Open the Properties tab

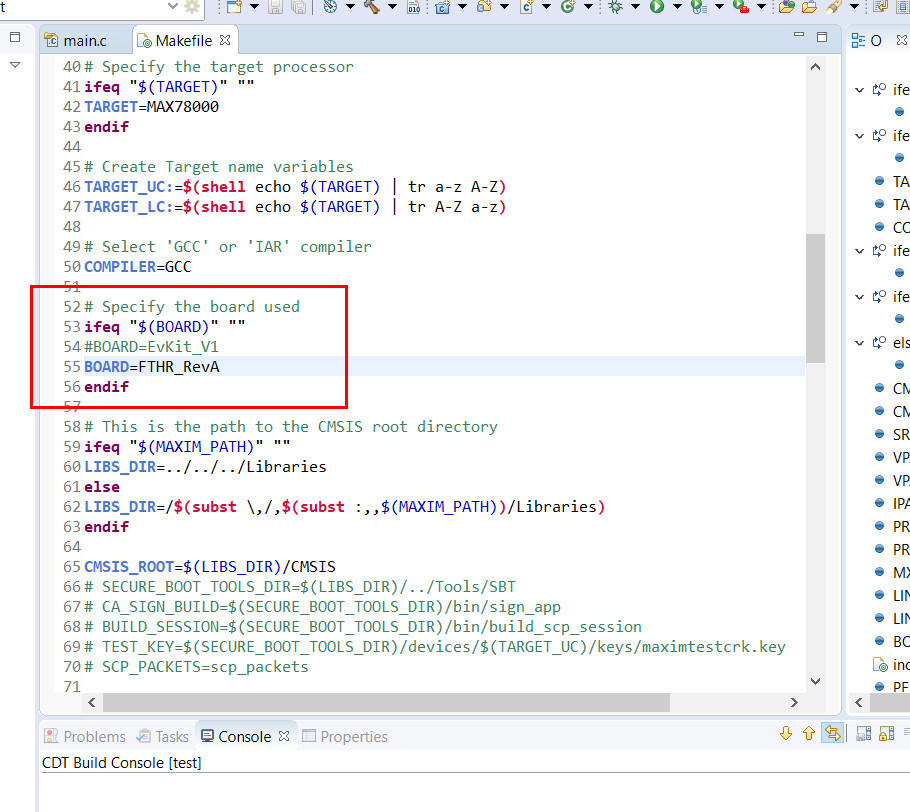coord(345,737)
